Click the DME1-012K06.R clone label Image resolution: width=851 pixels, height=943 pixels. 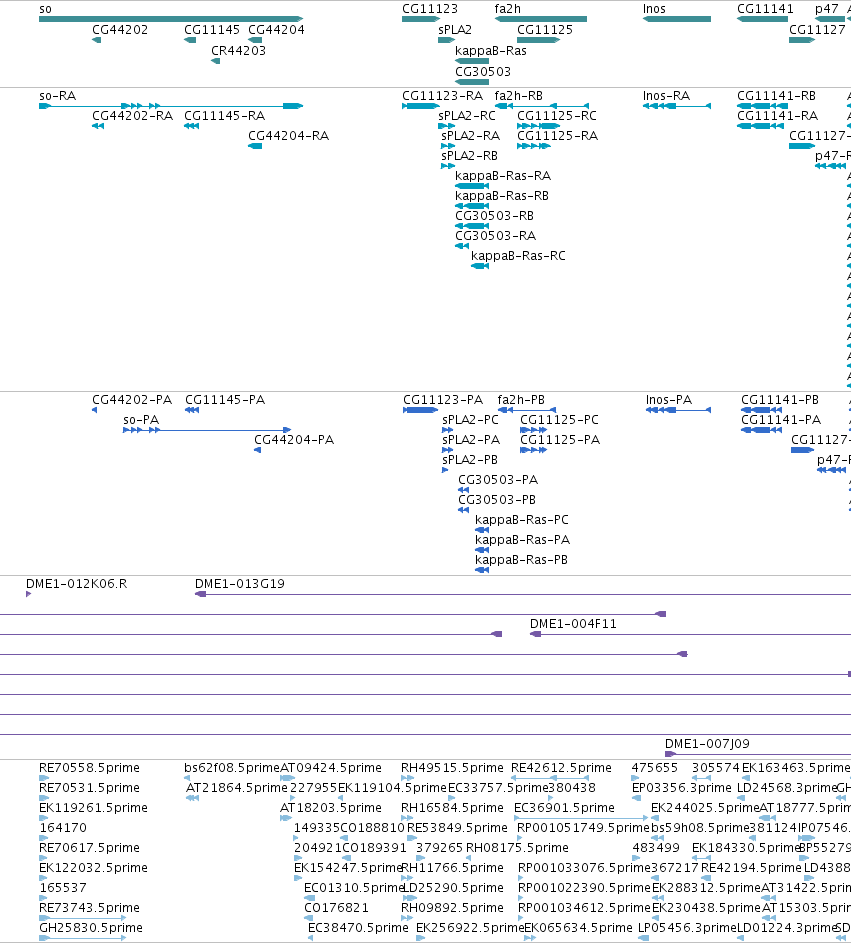click(x=76, y=583)
